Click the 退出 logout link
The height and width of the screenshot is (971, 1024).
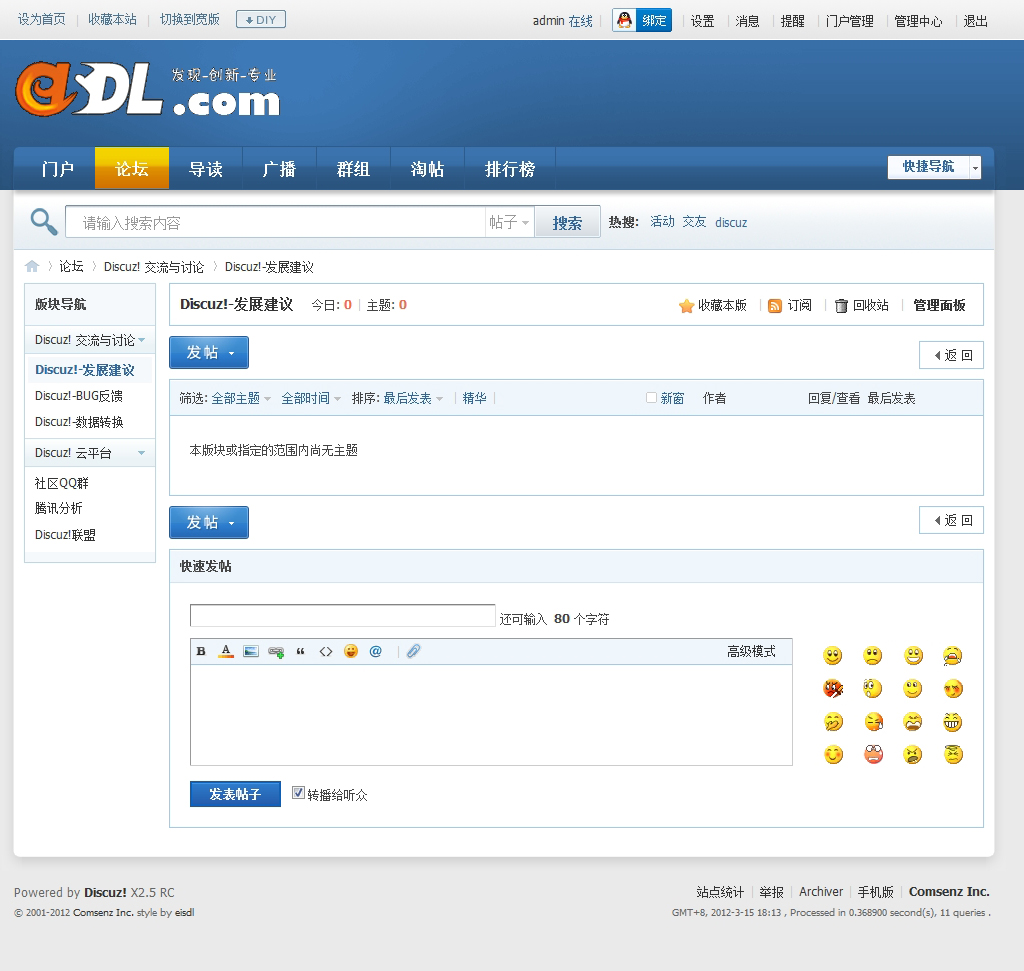pyautogui.click(x=976, y=21)
